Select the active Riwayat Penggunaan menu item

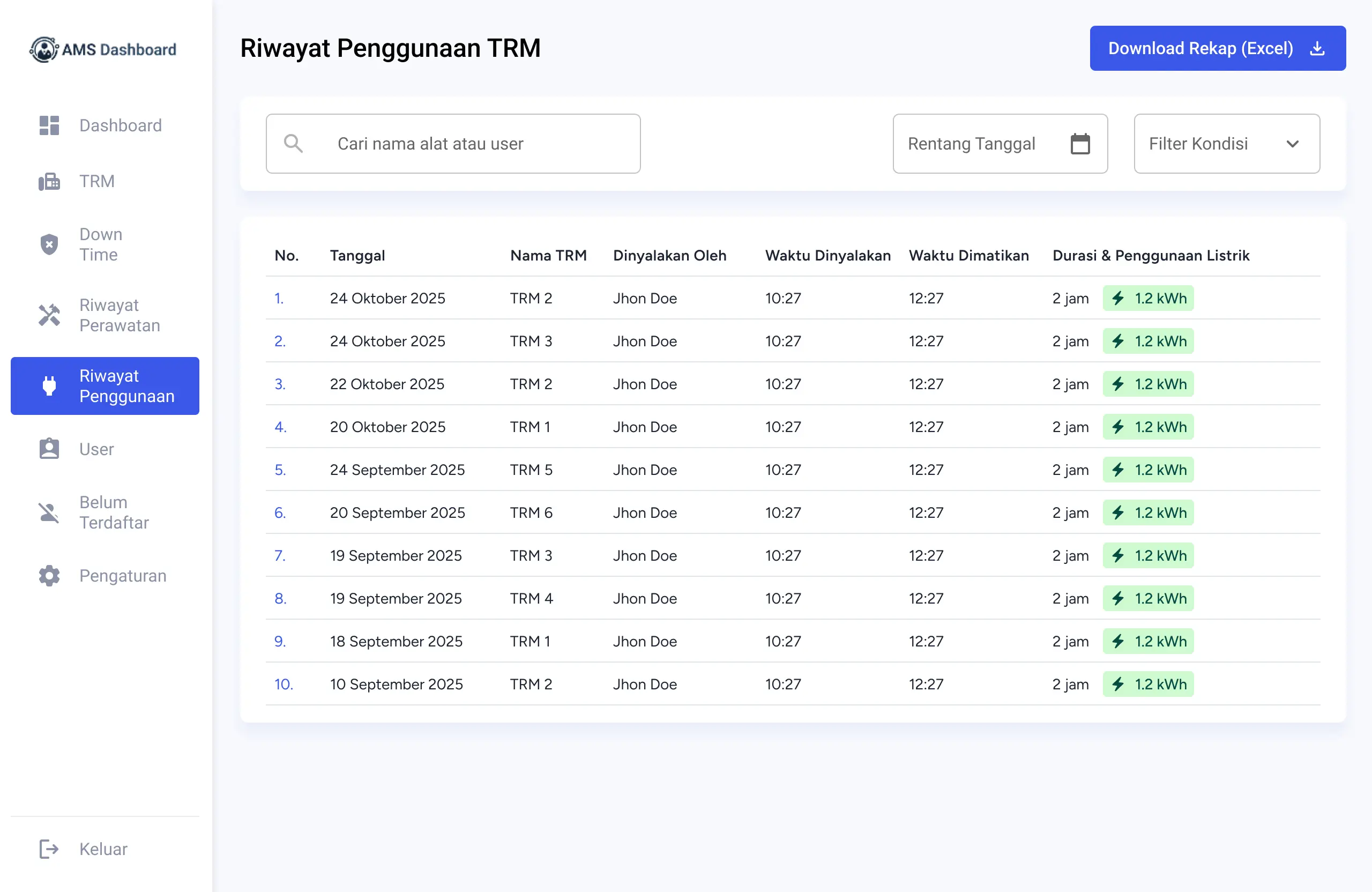[105, 386]
